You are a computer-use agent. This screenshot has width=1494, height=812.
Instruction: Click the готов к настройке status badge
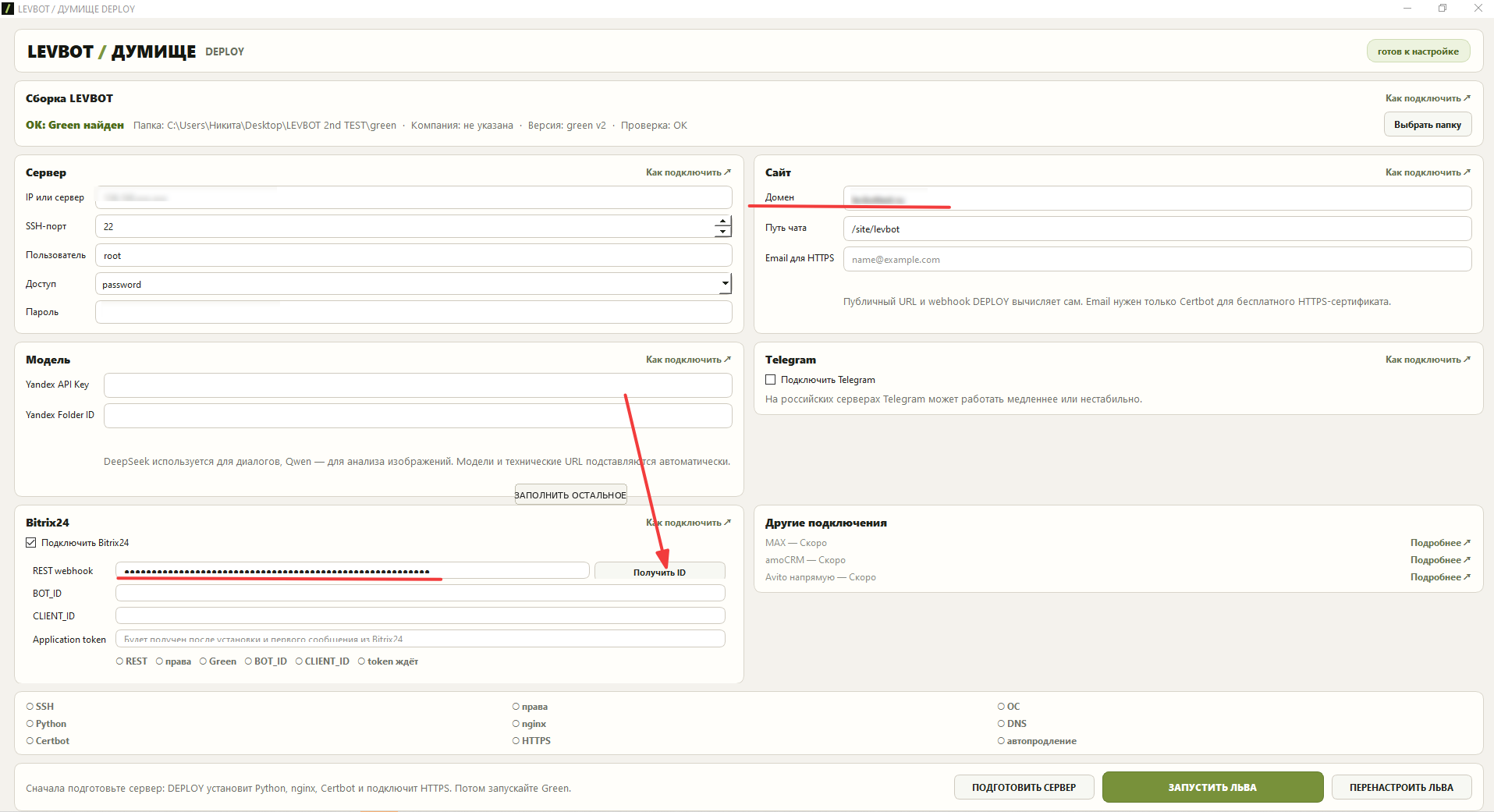pos(1418,51)
